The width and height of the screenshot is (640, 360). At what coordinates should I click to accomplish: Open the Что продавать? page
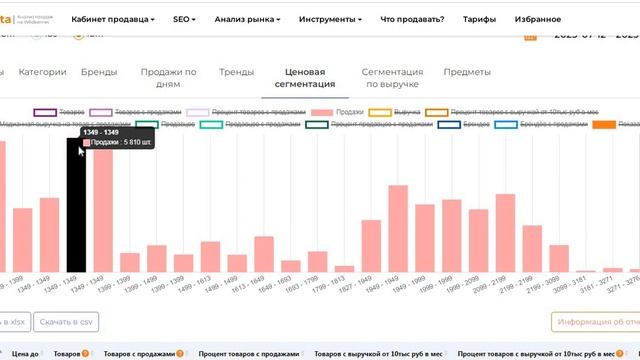click(412, 19)
